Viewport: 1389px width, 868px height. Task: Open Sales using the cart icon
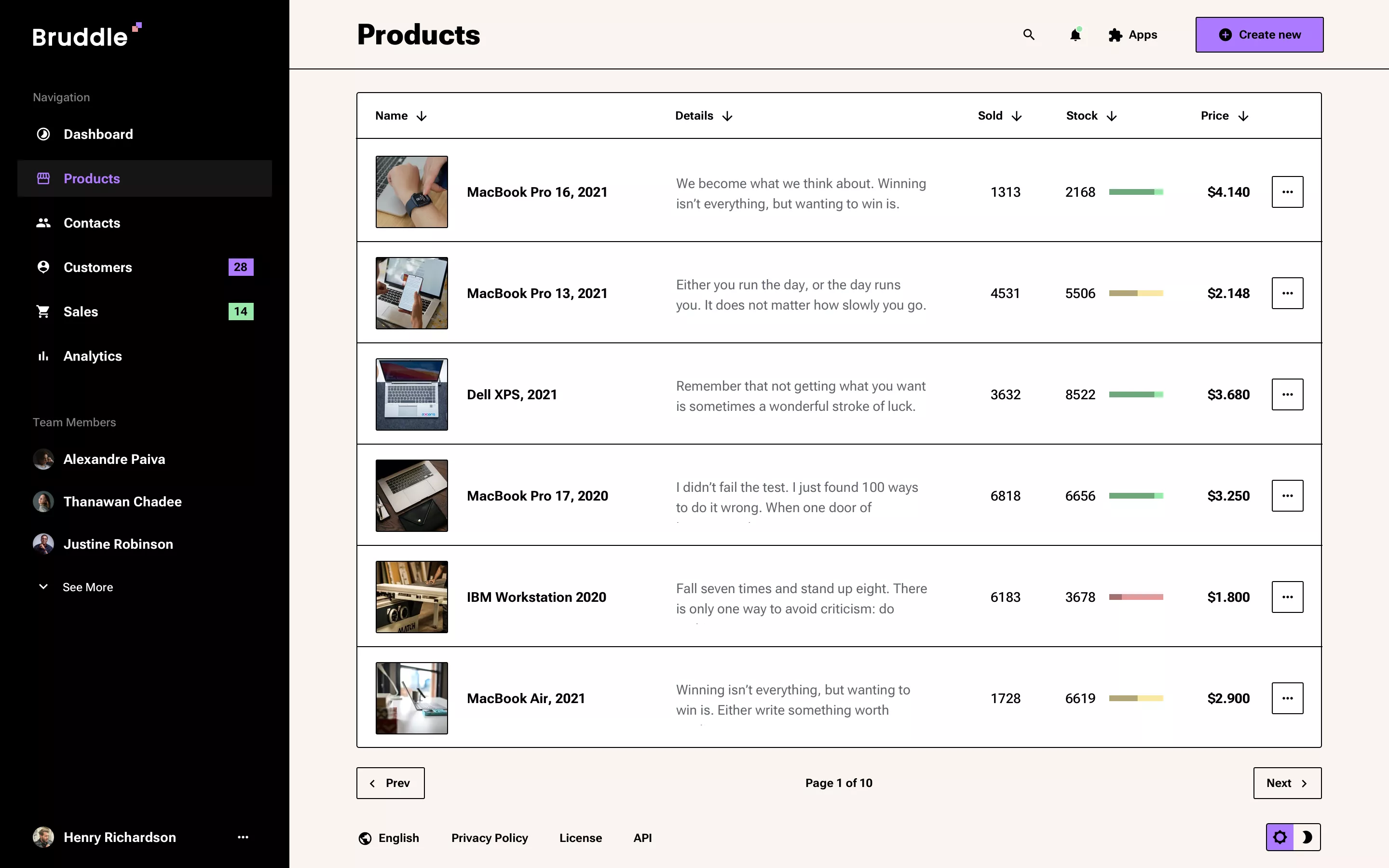[43, 311]
